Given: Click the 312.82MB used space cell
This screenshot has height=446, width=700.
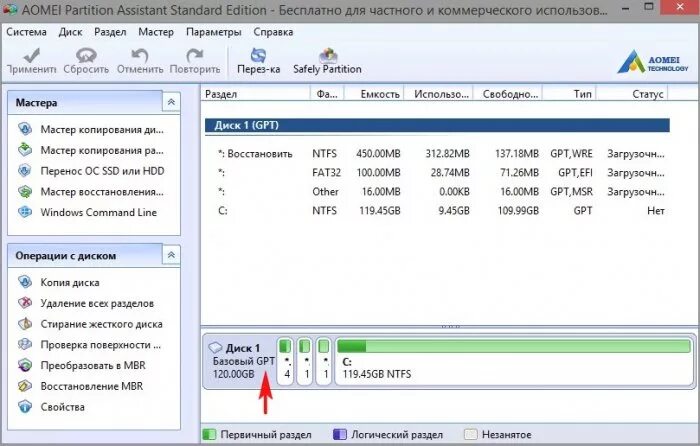Looking at the screenshot, I should point(447,154).
